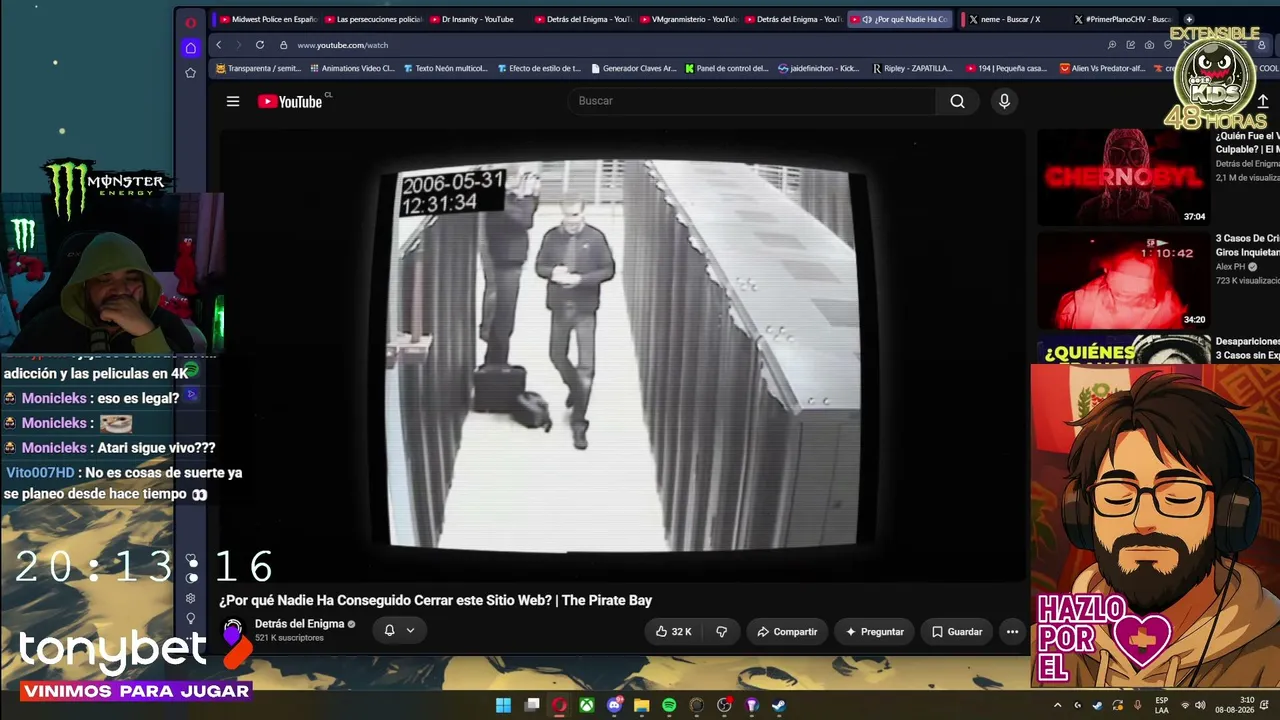Click the YouTube search magnifier button
This screenshot has width=1280, height=720.
(x=957, y=101)
